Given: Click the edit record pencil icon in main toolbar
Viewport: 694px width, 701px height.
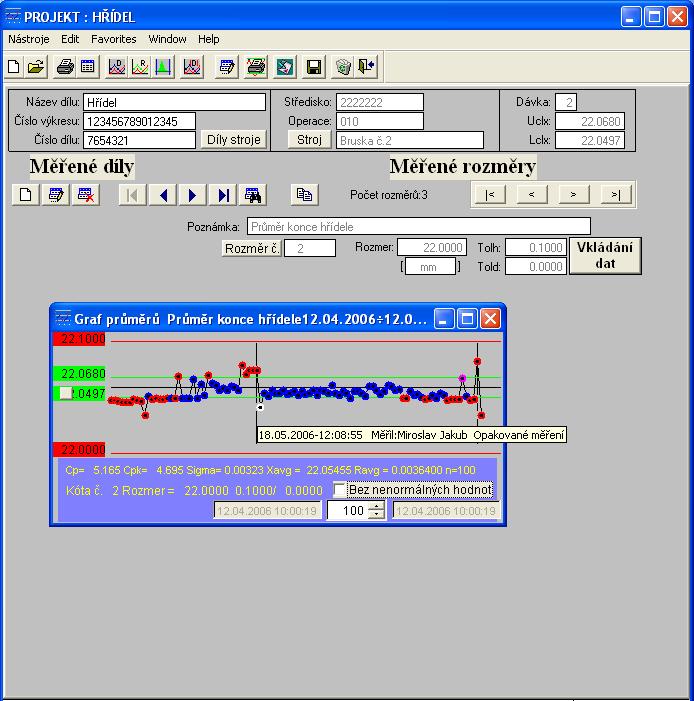Looking at the screenshot, I should point(227,67).
